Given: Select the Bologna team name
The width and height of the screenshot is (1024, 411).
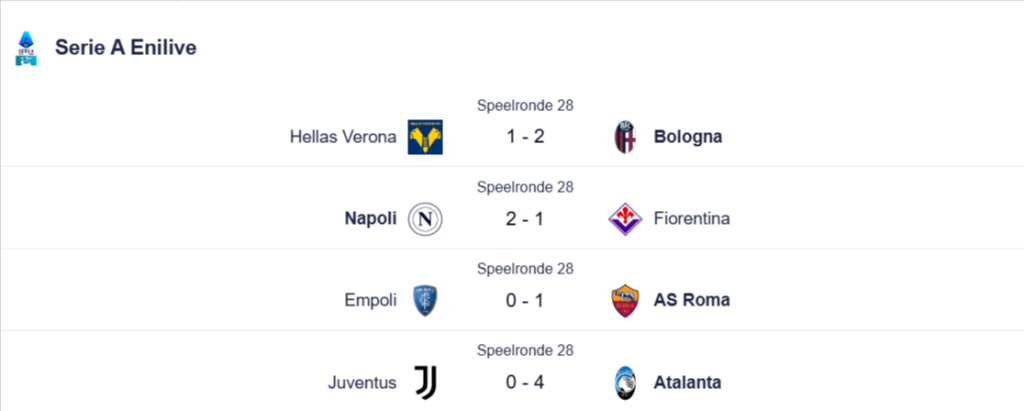Looking at the screenshot, I should coord(687,137).
